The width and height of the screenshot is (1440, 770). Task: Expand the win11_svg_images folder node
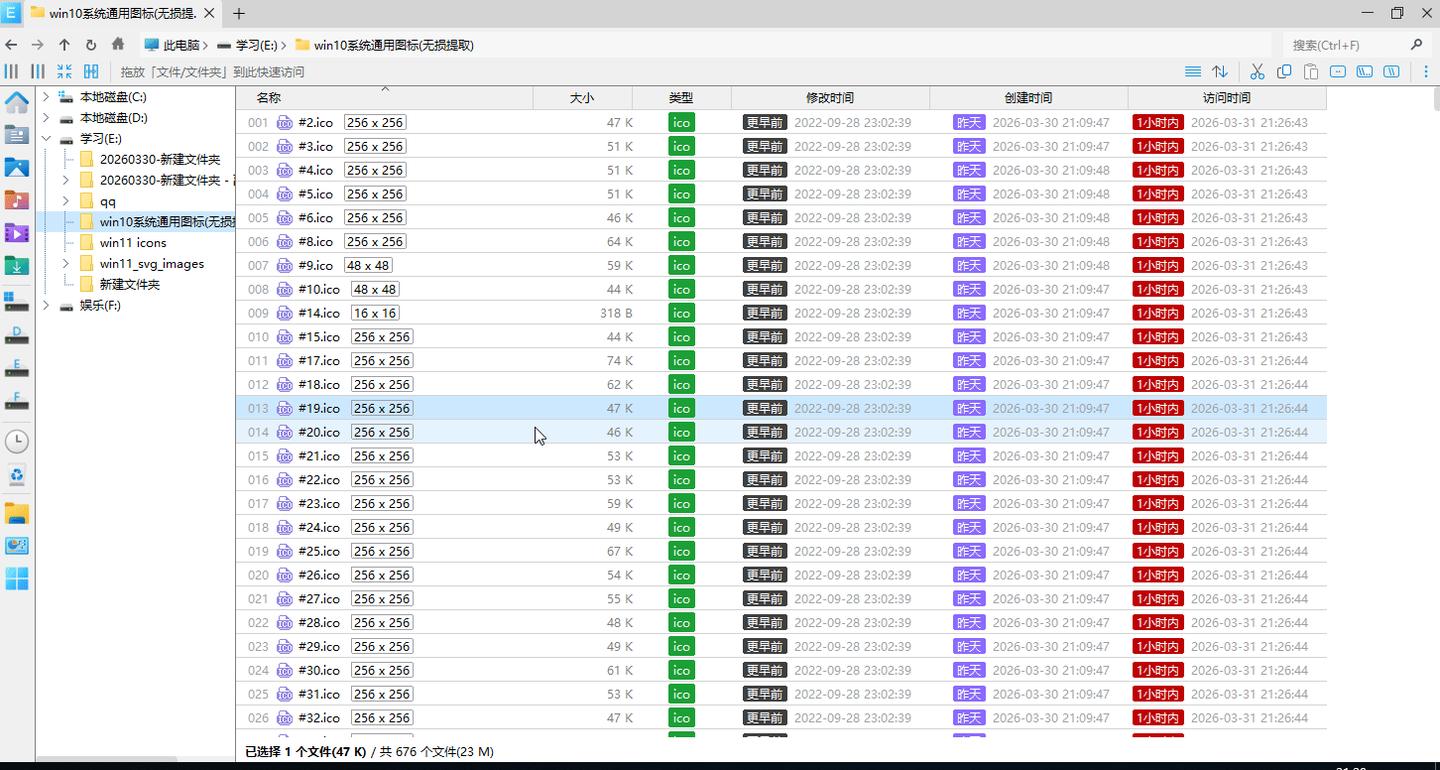[66, 264]
